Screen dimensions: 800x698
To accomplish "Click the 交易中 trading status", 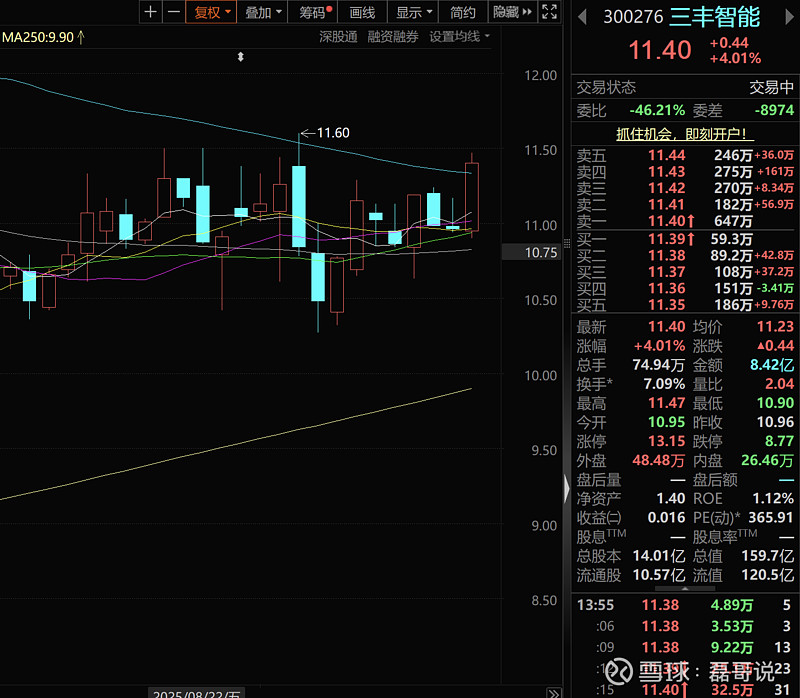I will pyautogui.click(x=771, y=87).
